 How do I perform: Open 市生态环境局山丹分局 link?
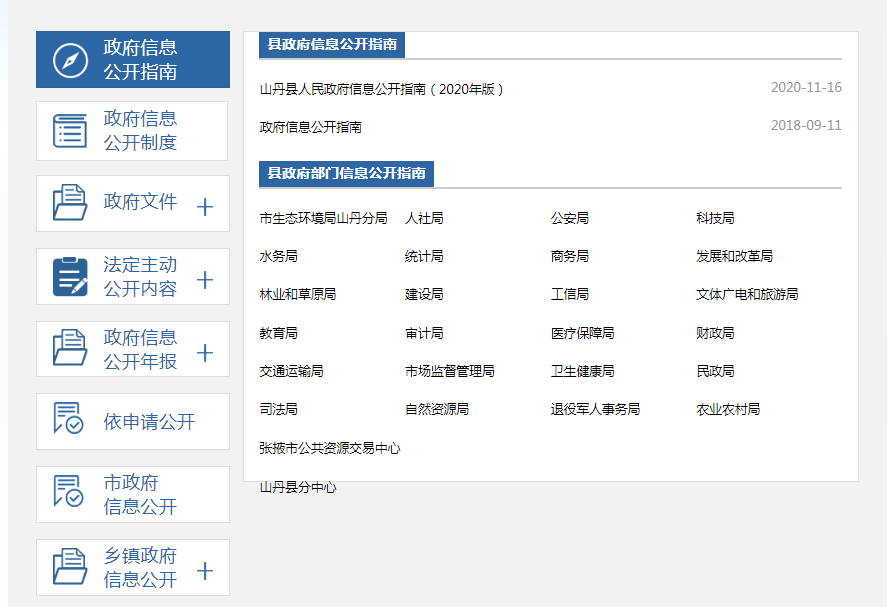[323, 219]
